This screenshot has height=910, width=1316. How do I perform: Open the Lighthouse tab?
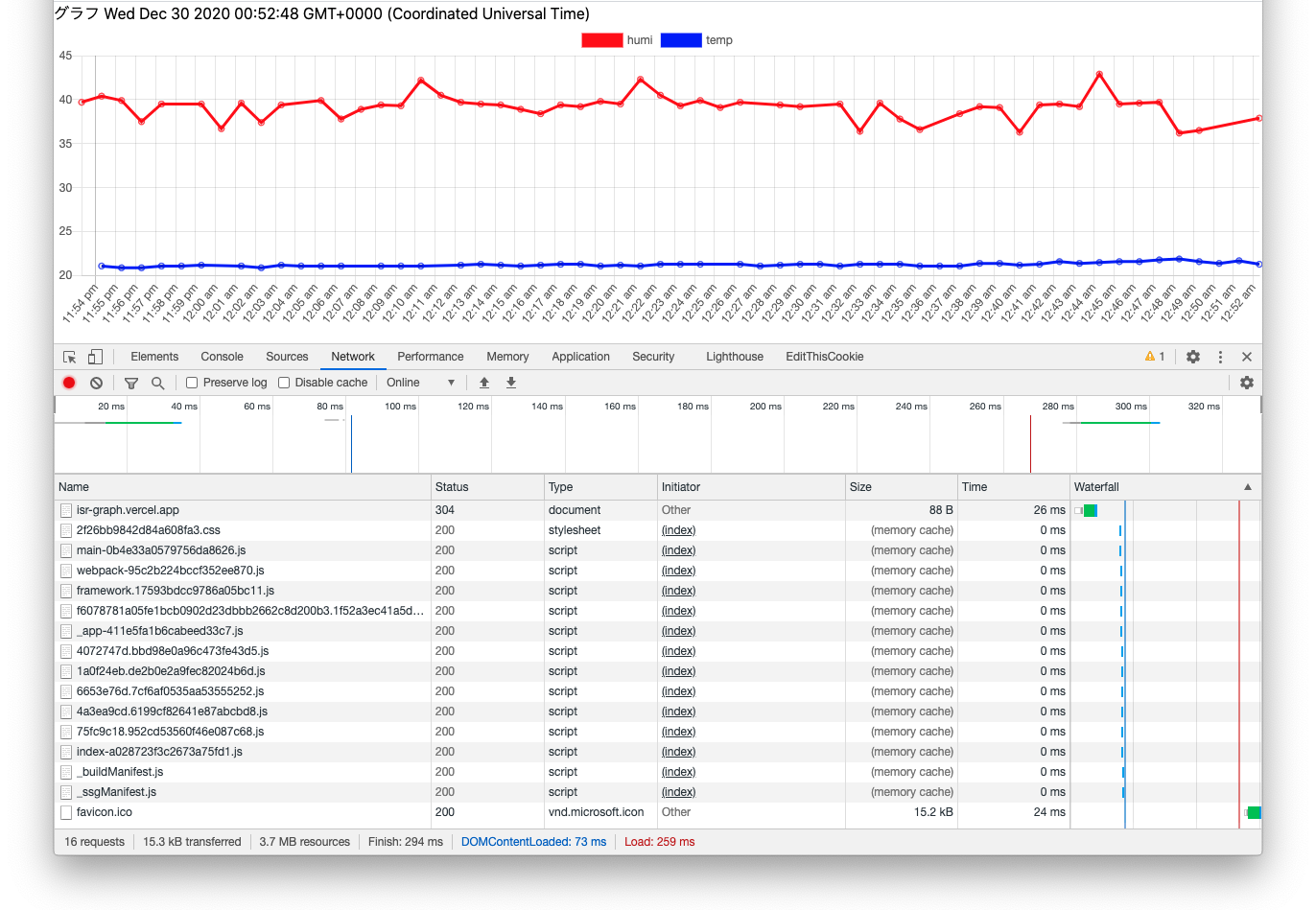(x=735, y=357)
